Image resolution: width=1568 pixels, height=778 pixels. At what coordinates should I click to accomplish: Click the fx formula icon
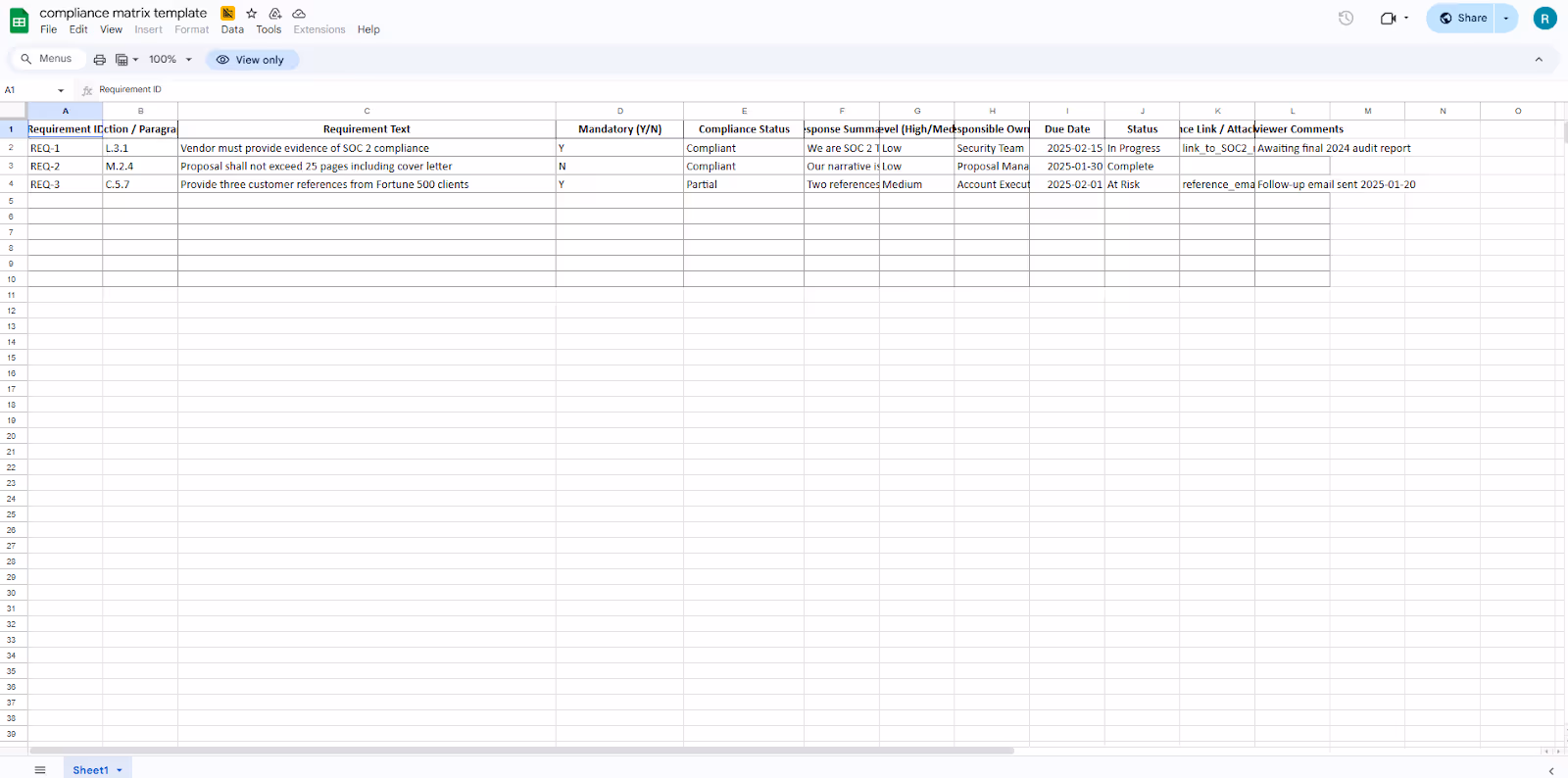click(x=87, y=90)
